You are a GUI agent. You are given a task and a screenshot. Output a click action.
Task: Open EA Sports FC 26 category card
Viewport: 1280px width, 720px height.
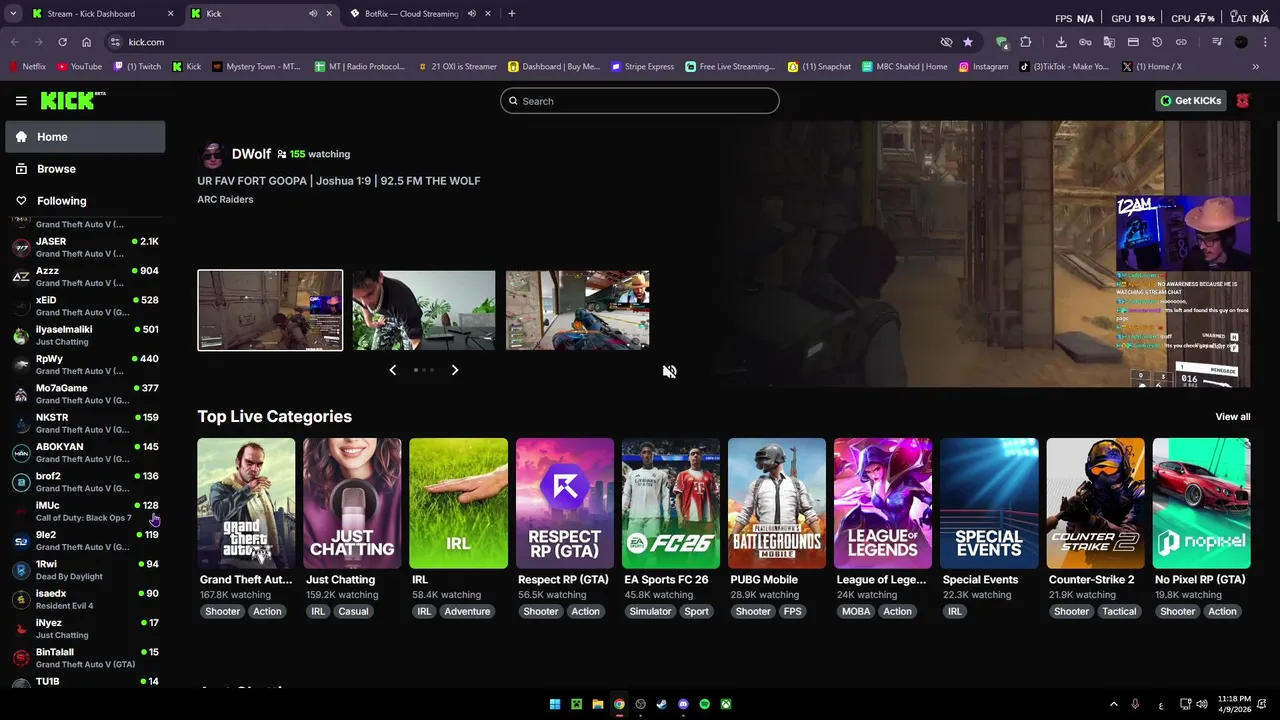[x=671, y=503]
